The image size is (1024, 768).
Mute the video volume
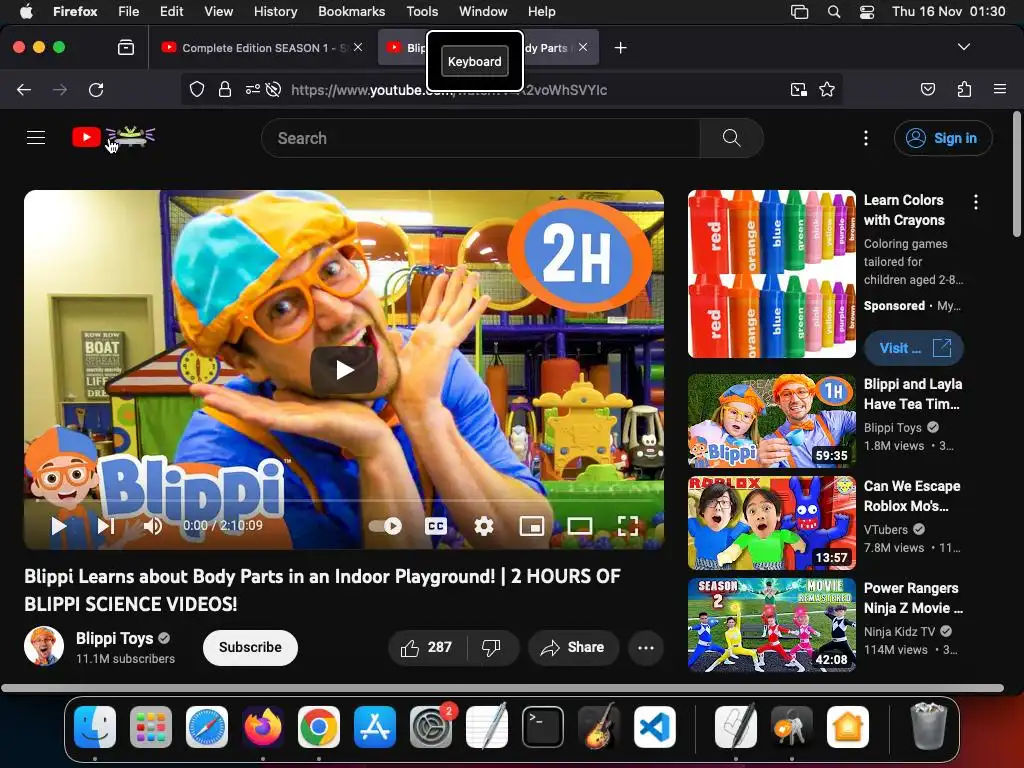point(153,526)
